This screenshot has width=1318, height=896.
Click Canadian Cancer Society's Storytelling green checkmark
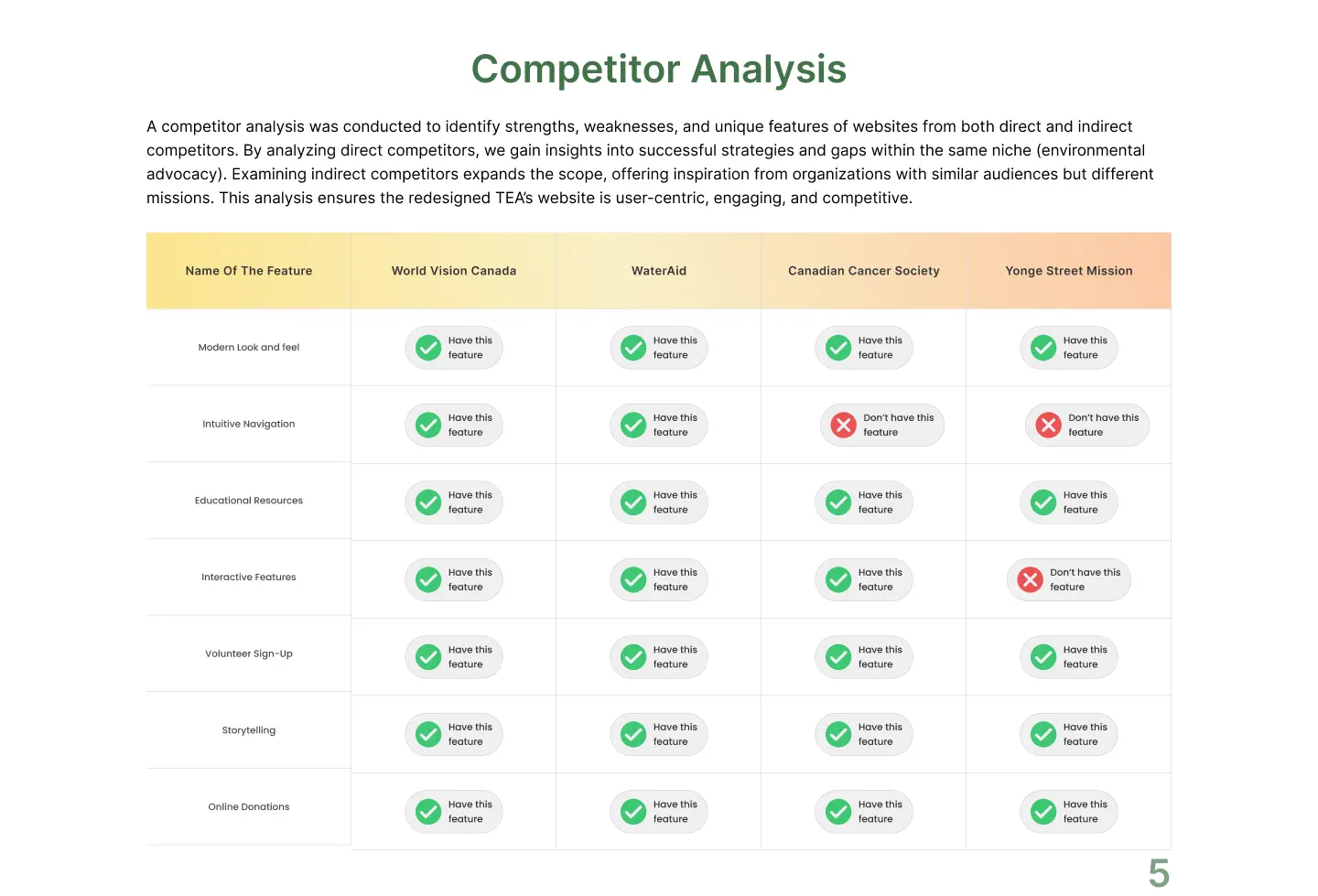point(838,734)
